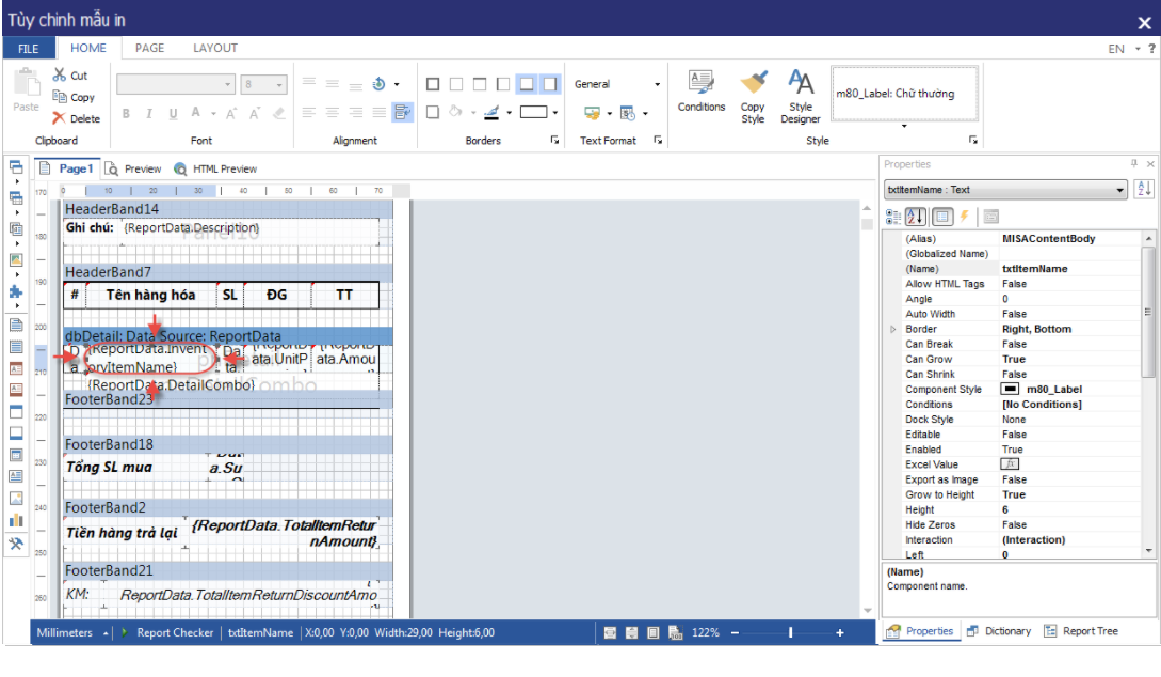Expand the Border property row
The image size is (1161, 677).
point(892,329)
